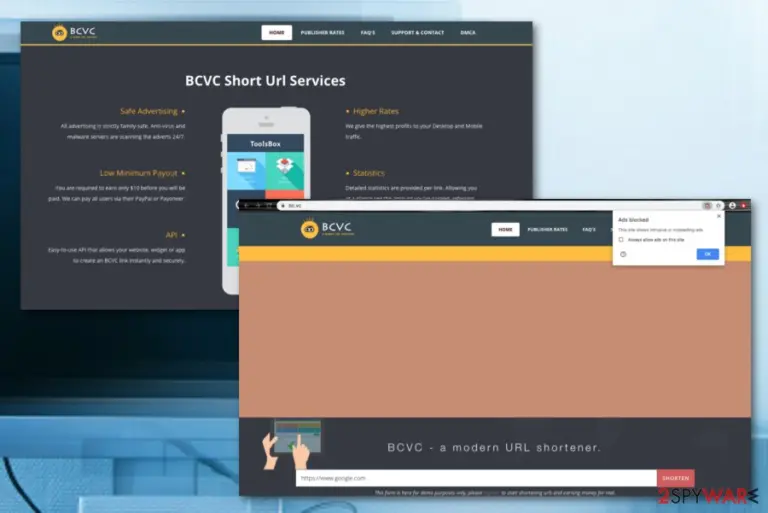Open the browser profile avatar icon
Image resolution: width=768 pixels, height=513 pixels.
[x=732, y=206]
